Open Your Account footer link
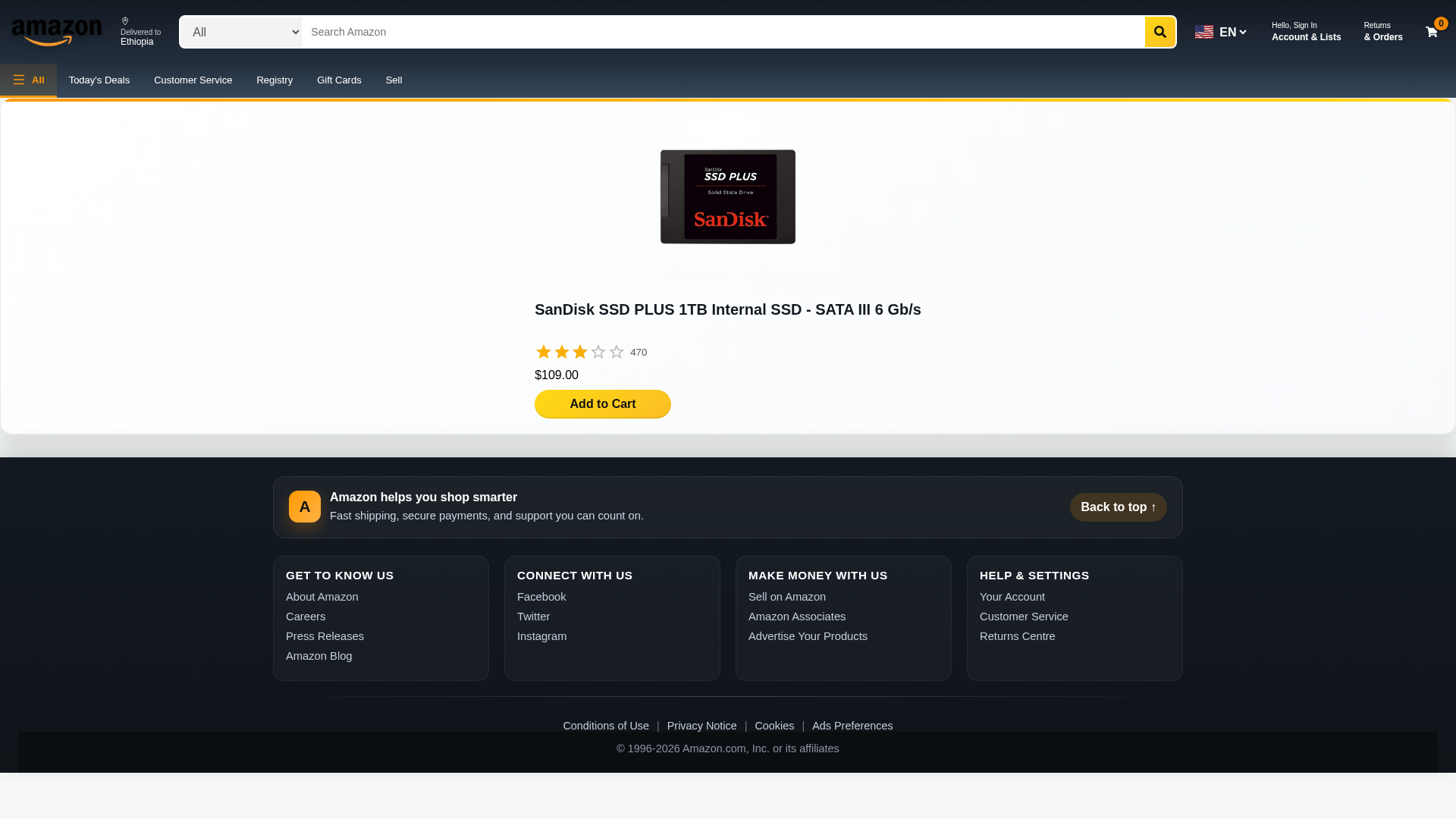 [1012, 597]
